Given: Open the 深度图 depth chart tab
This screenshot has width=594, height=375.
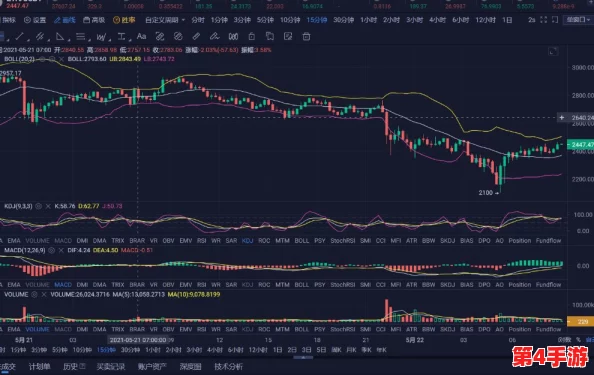Looking at the screenshot, I should pos(190,366).
